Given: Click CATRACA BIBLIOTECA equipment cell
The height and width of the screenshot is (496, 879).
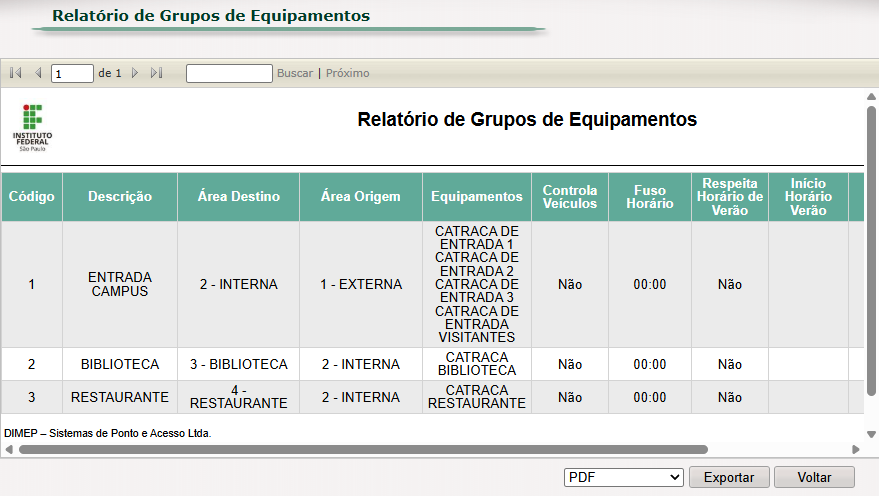Looking at the screenshot, I should [477, 364].
